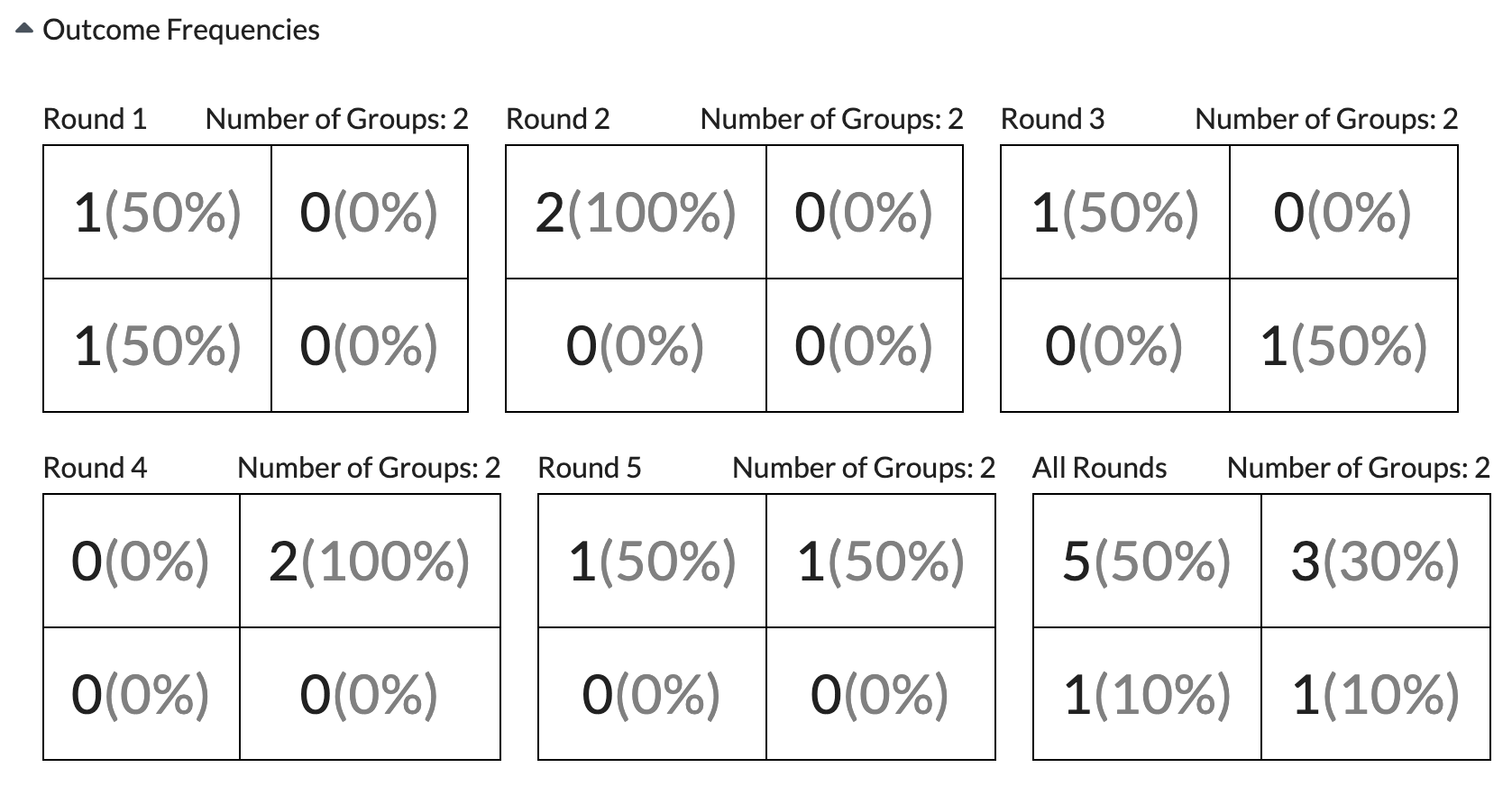This screenshot has width=1512, height=786.
Task: Select Round 4 cell showing 2(100%)
Action: click(x=370, y=561)
